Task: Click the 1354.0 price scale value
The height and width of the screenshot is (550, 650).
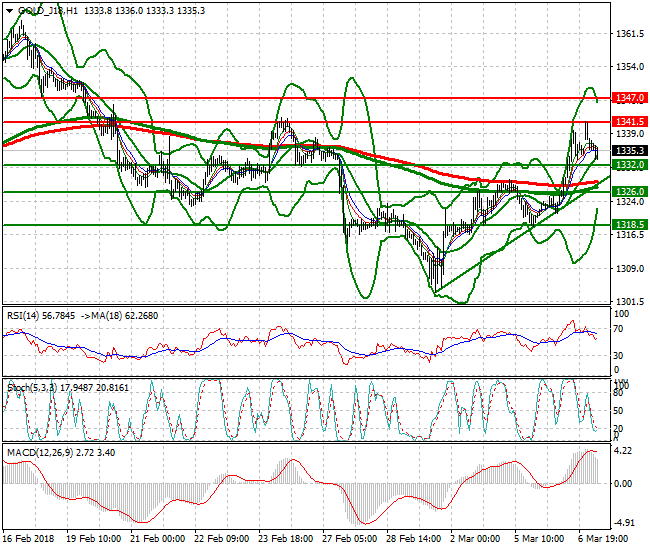Action: tap(630, 67)
